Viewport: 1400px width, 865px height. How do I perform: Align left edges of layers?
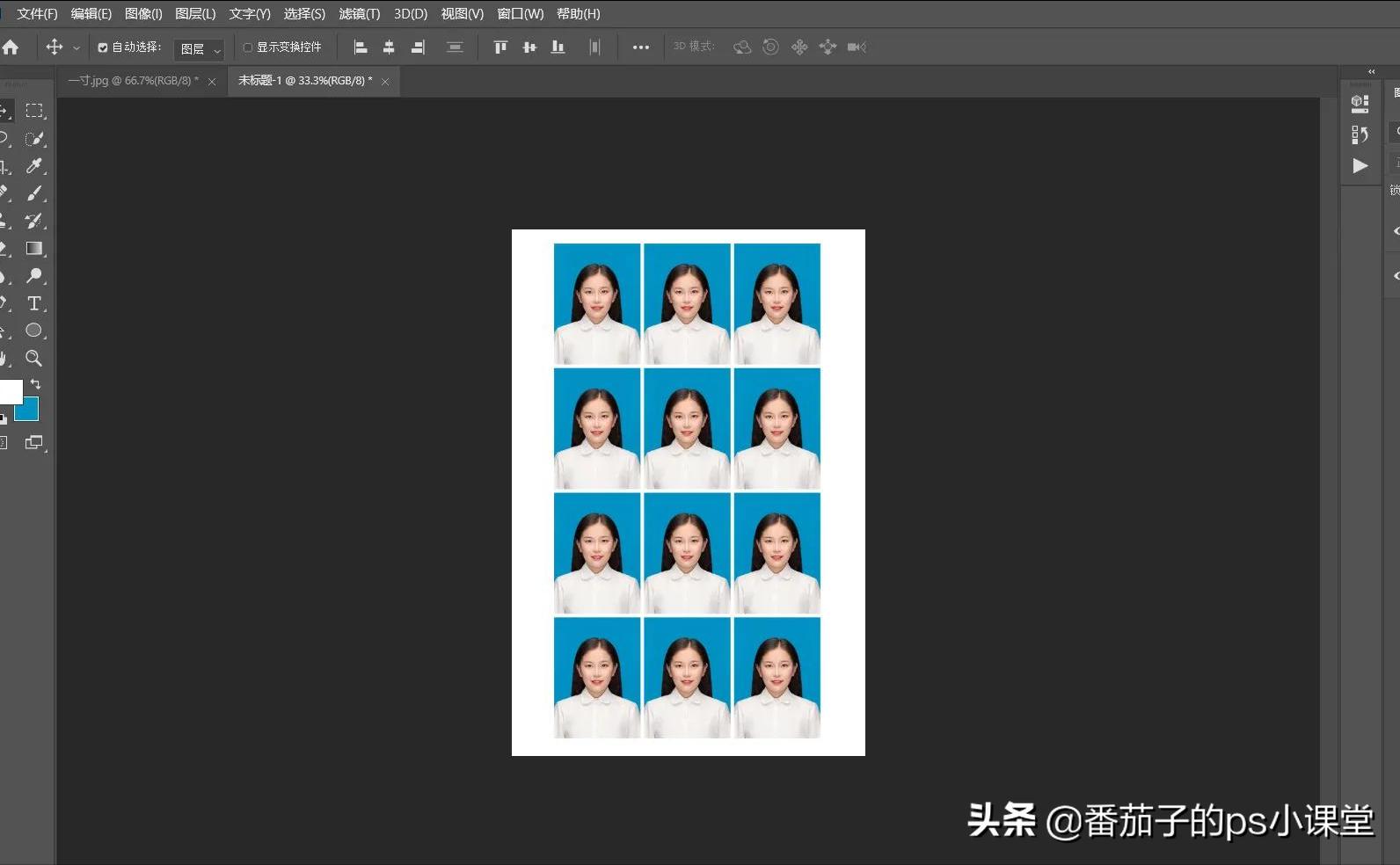[361, 47]
